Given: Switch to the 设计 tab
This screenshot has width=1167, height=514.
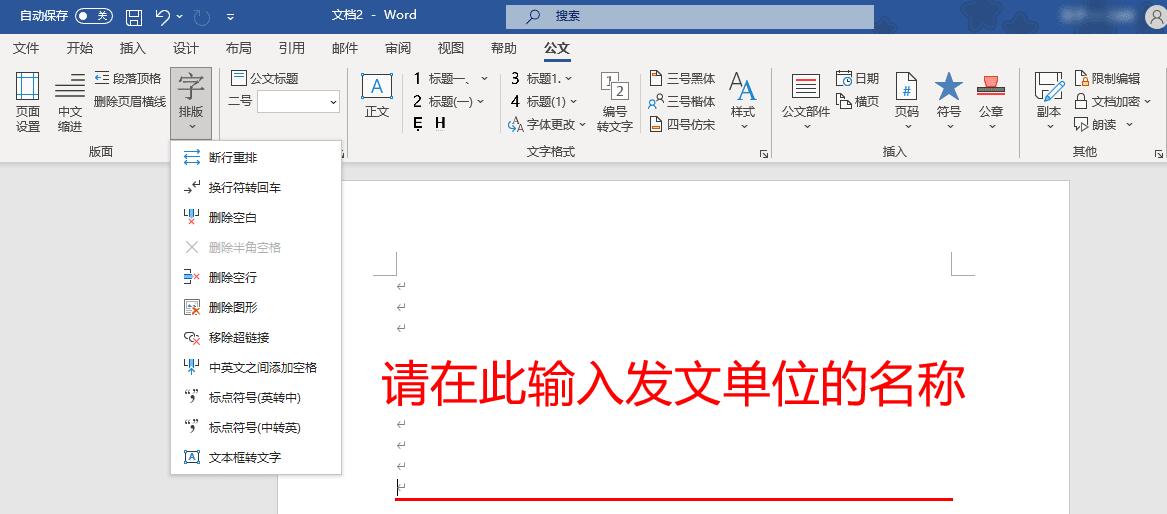Looking at the screenshot, I should coord(185,48).
